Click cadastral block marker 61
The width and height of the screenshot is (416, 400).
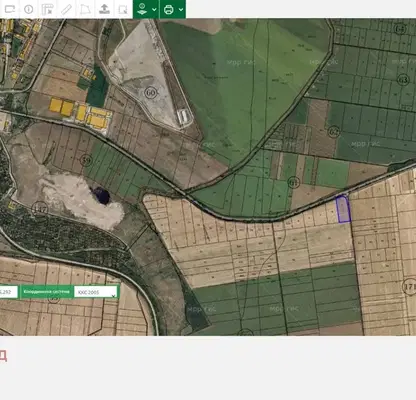(x=293, y=183)
